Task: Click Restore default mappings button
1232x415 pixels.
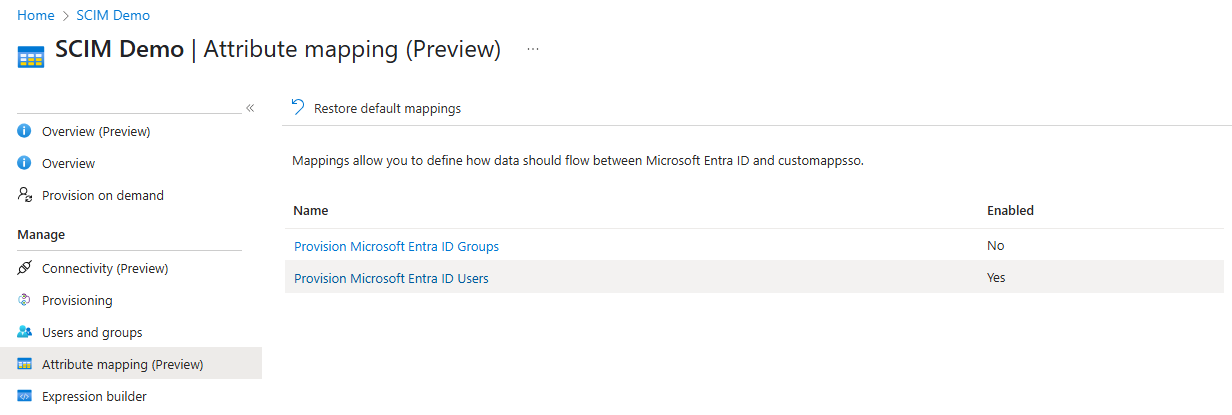Action: [387, 108]
